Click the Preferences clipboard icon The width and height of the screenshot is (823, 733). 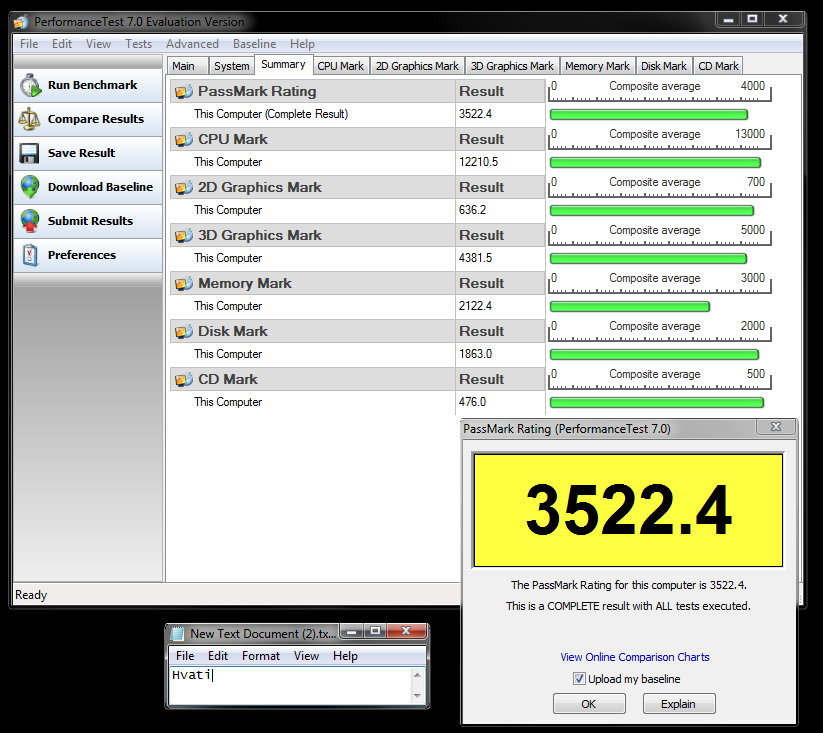click(x=30, y=256)
